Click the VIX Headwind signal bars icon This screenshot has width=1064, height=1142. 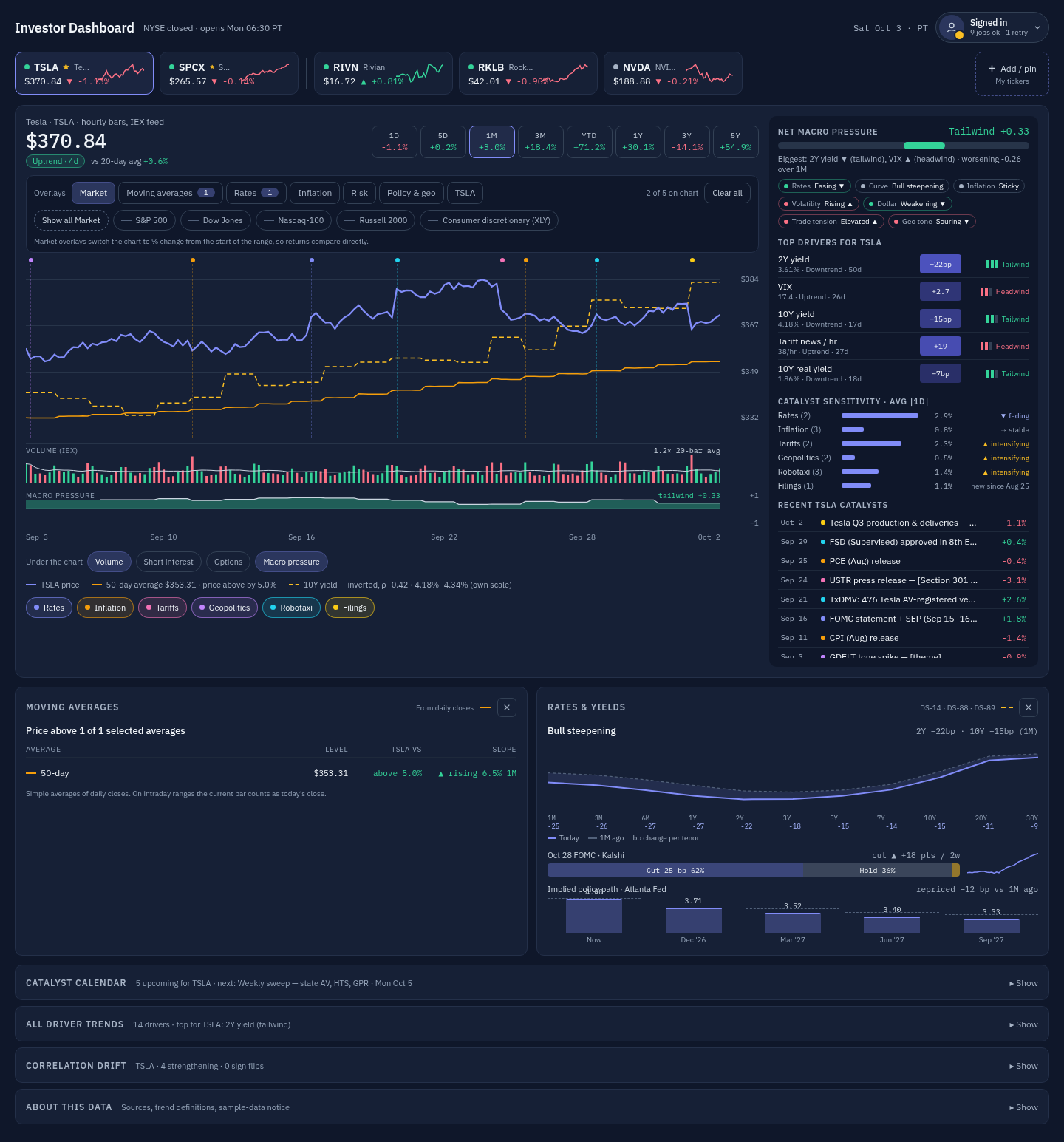(x=986, y=291)
